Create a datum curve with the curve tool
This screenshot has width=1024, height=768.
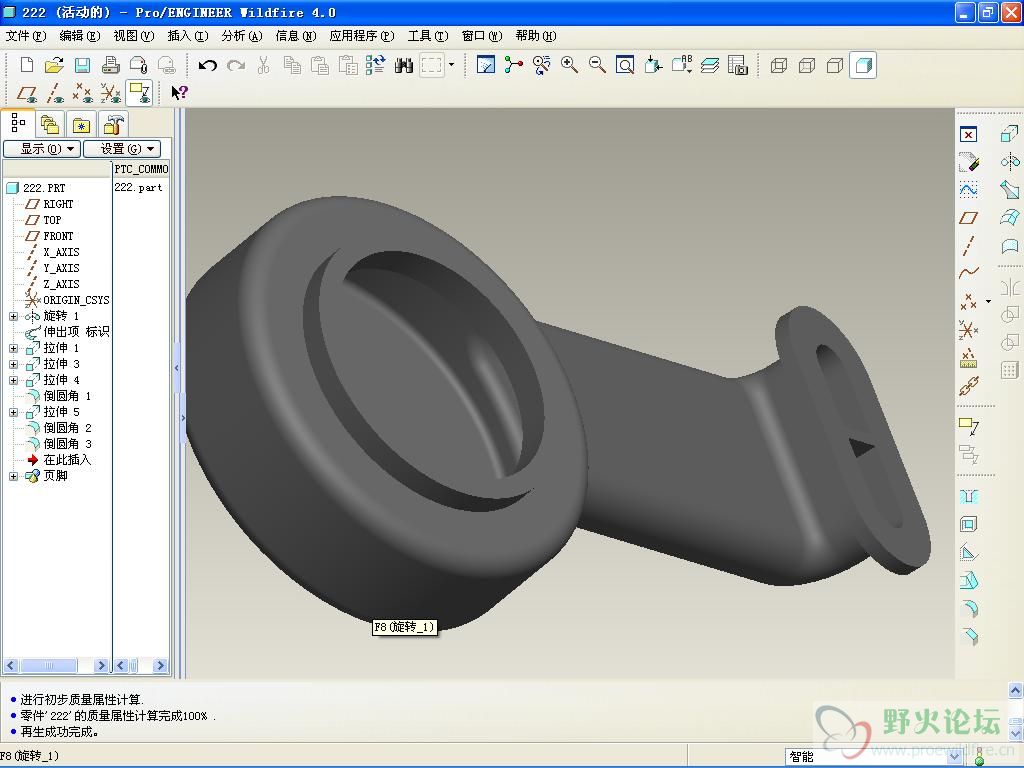pyautogui.click(x=968, y=273)
